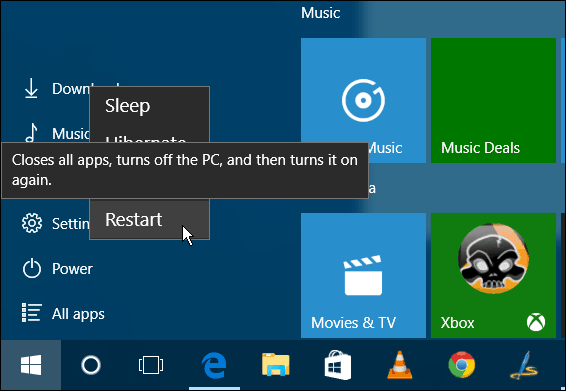Image resolution: width=566 pixels, height=391 pixels.
Task: Open Cortana search circle on taskbar
Action: 91,365
